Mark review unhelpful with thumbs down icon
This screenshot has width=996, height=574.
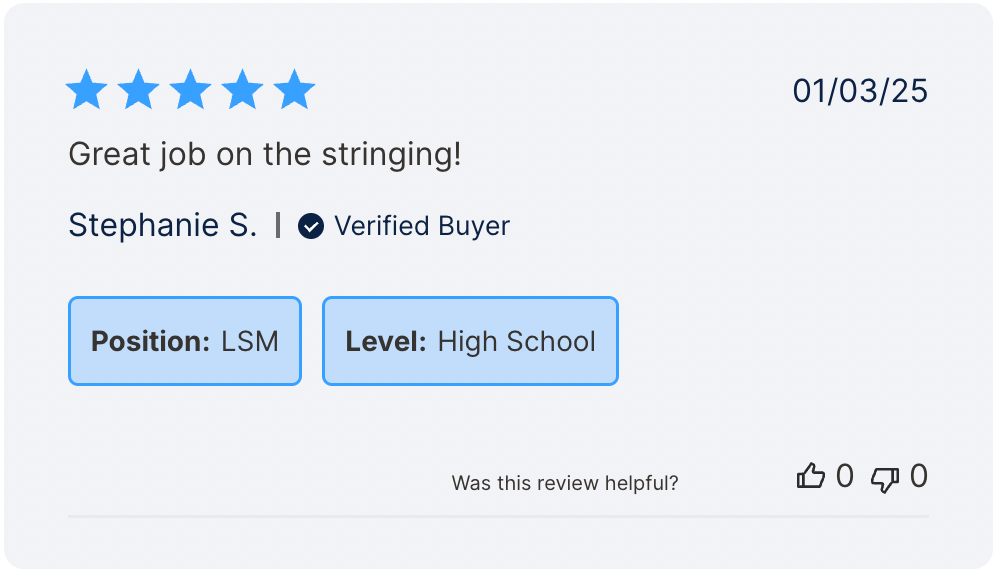click(885, 478)
